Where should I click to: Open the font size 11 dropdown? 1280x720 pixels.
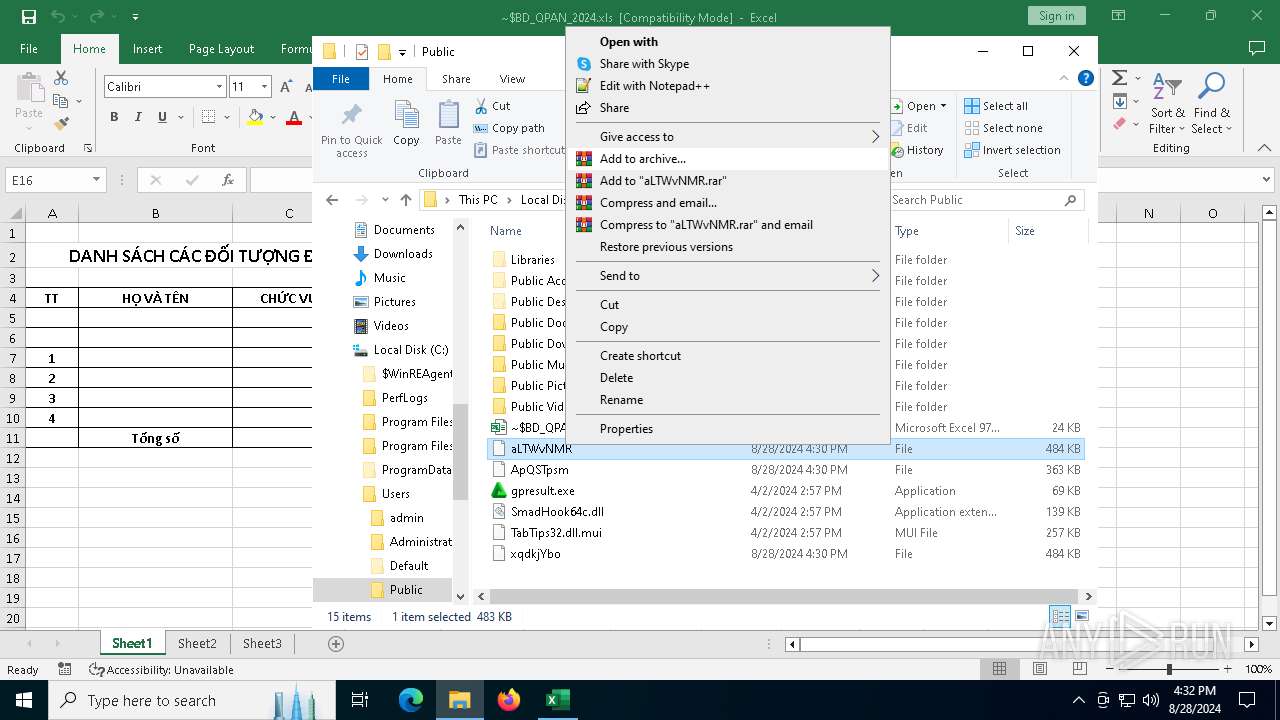click(264, 87)
